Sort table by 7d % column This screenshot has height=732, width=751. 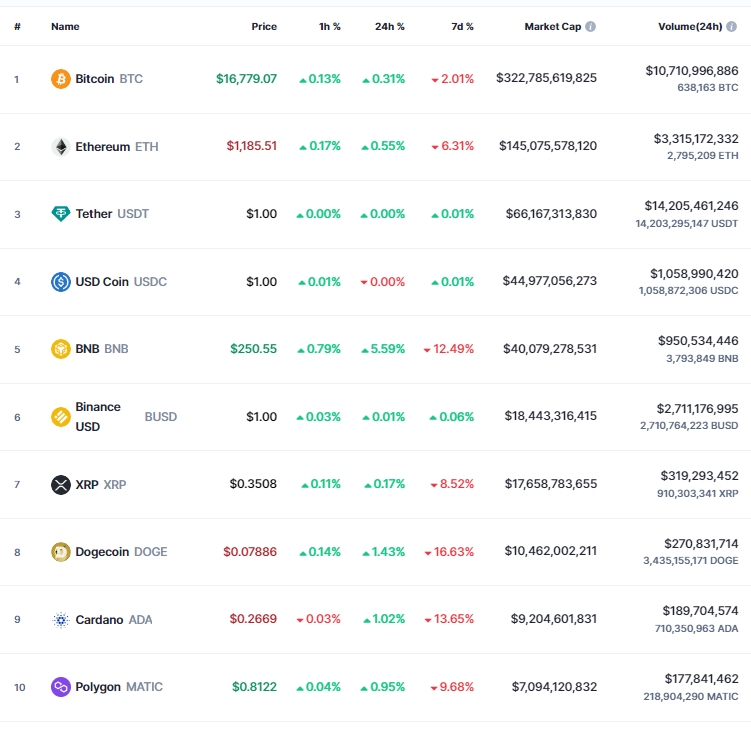point(462,26)
